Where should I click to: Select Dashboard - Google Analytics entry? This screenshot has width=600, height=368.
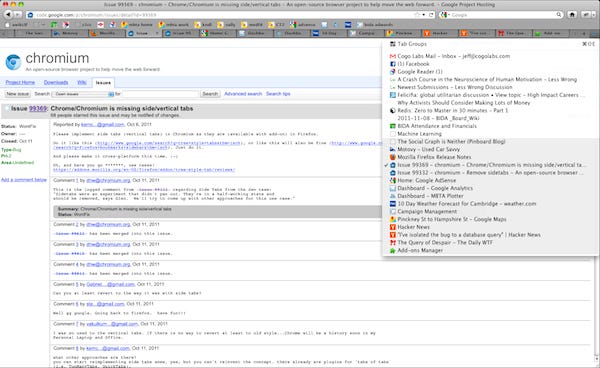490,188
